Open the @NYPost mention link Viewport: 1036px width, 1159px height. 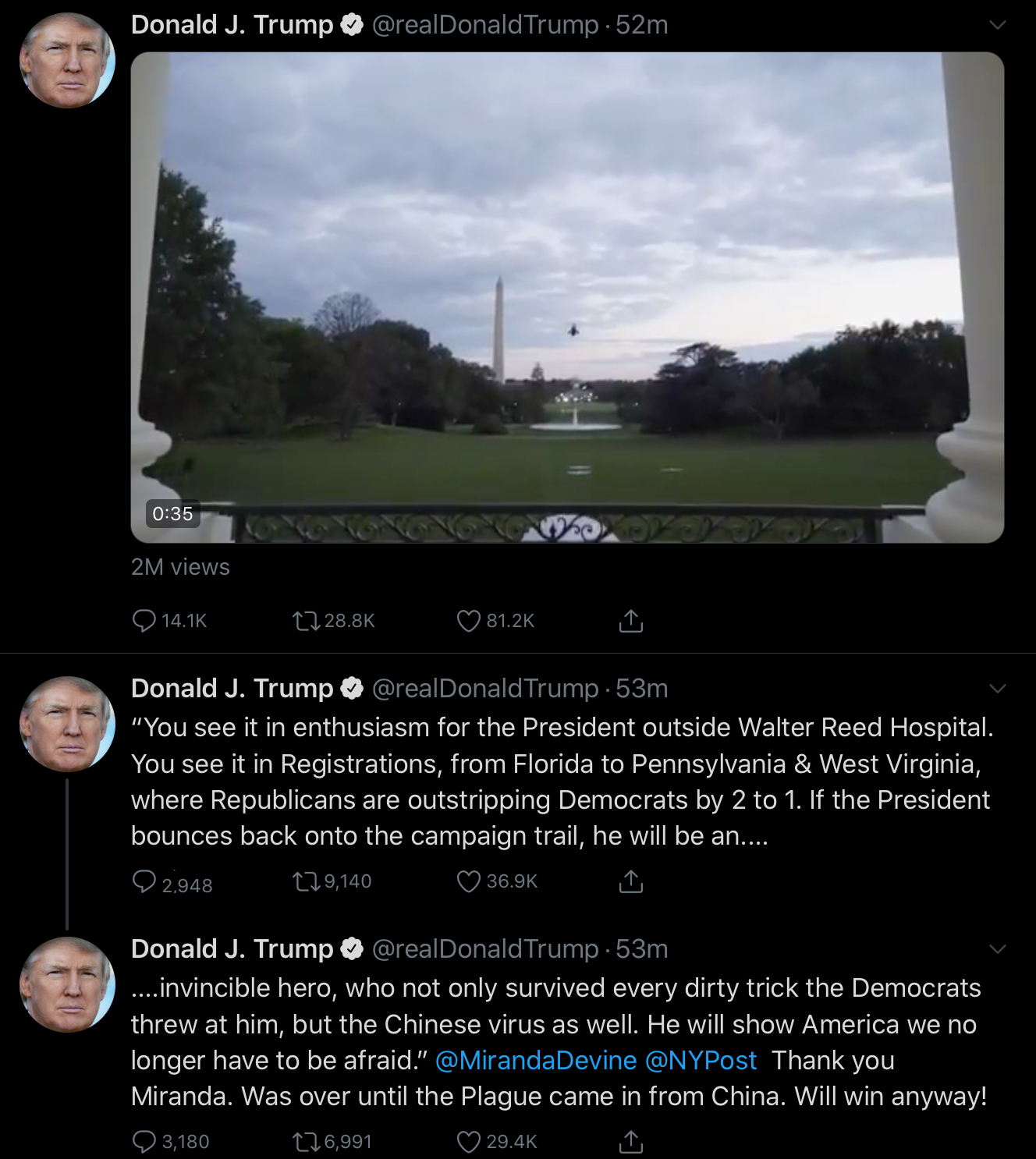point(701,1061)
